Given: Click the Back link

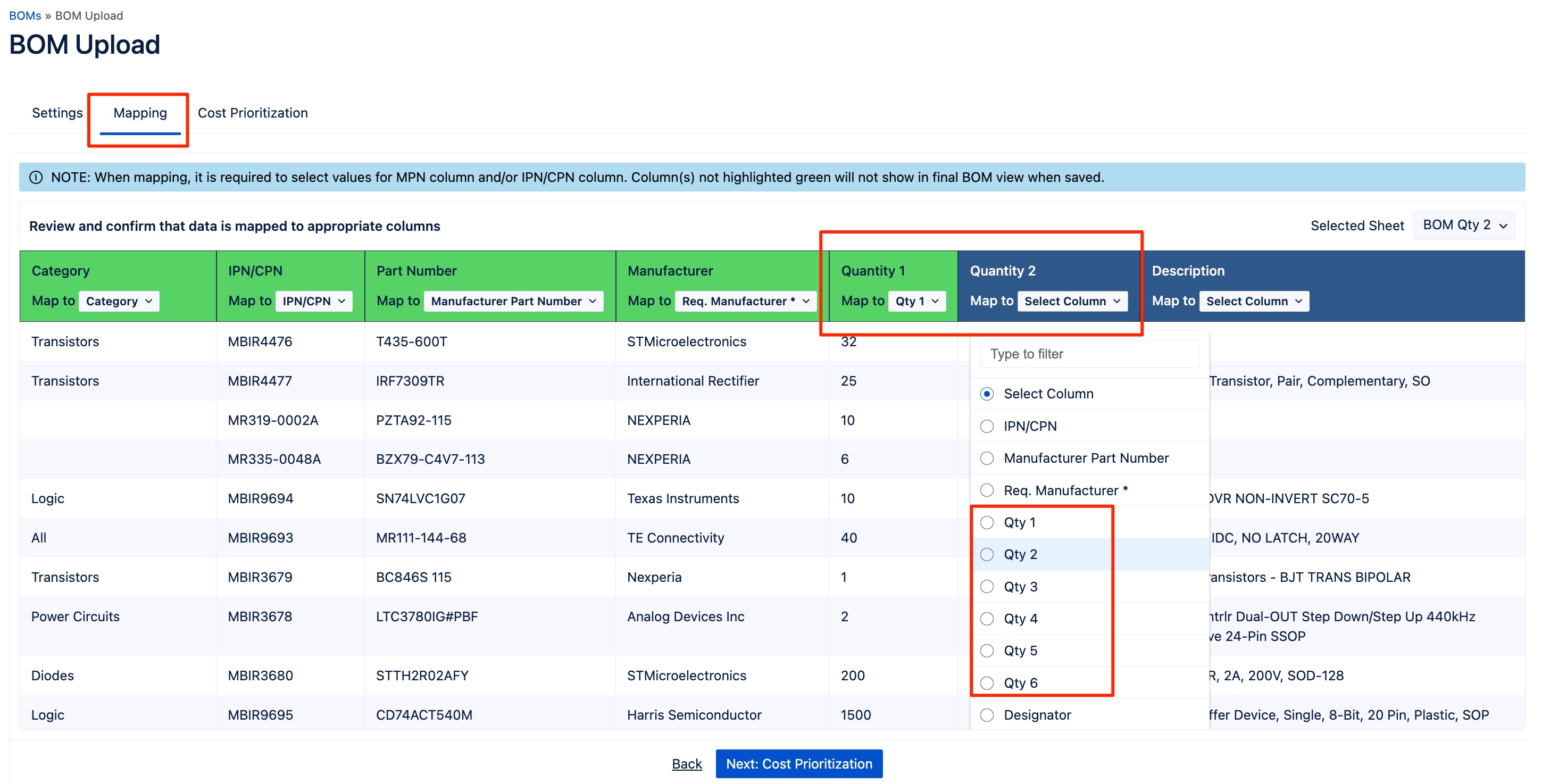Looking at the screenshot, I should tap(687, 764).
